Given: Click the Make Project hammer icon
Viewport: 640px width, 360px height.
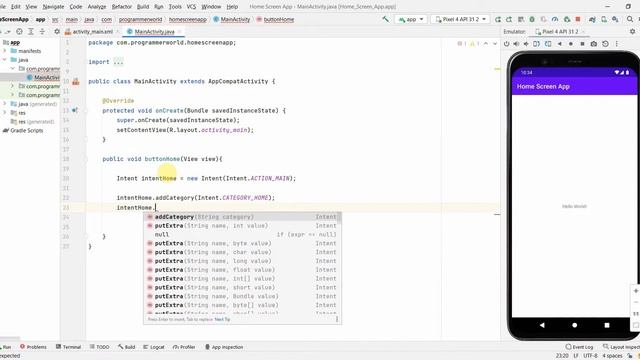Looking at the screenshot, I should click(x=385, y=19).
